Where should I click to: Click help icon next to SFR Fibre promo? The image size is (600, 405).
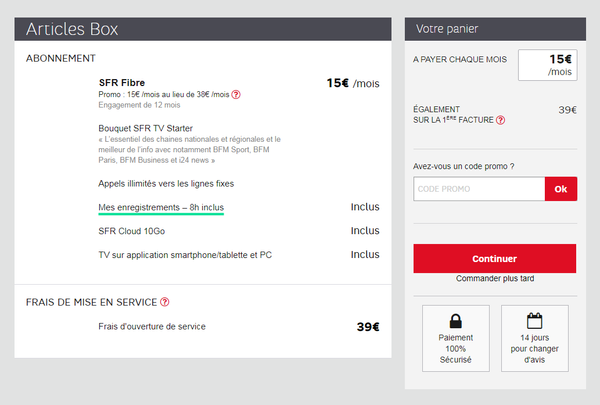point(236,95)
